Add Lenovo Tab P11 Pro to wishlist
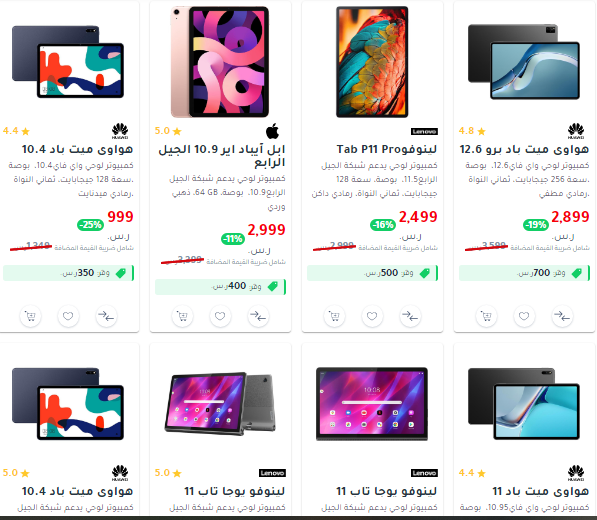Image resolution: width=597 pixels, height=520 pixels. [x=372, y=316]
